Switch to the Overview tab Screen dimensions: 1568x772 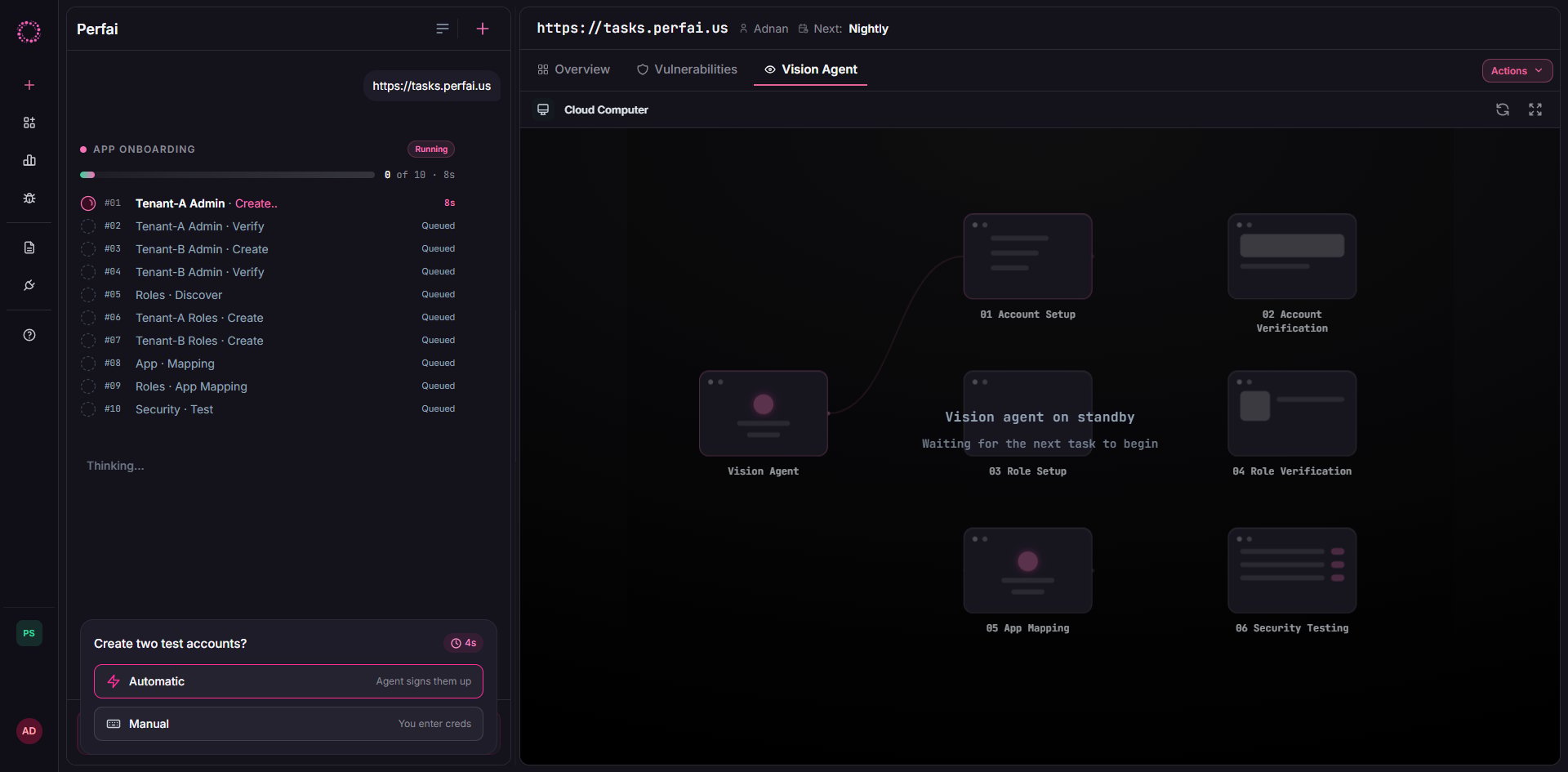(x=573, y=69)
